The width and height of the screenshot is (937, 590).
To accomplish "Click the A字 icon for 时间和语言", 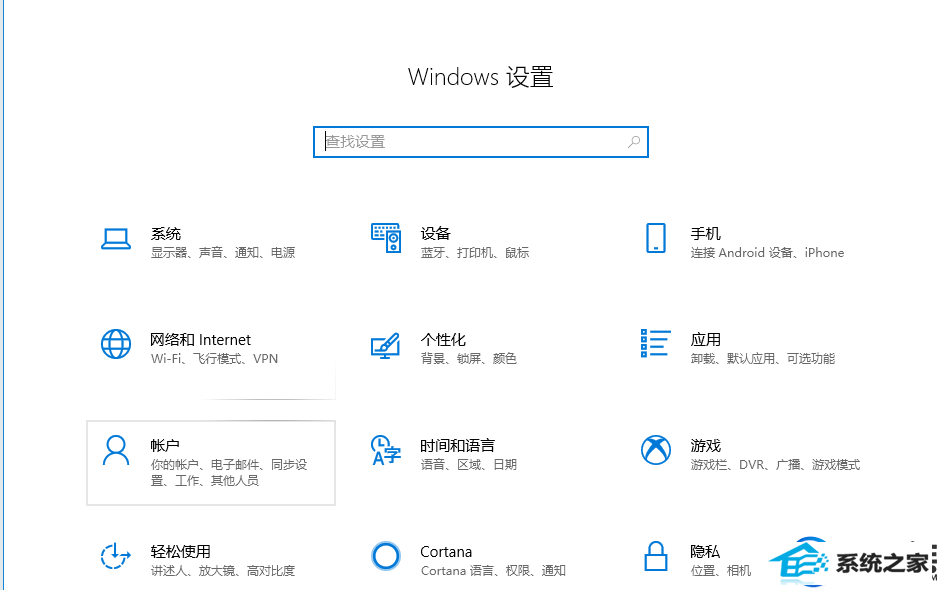I will (385, 450).
